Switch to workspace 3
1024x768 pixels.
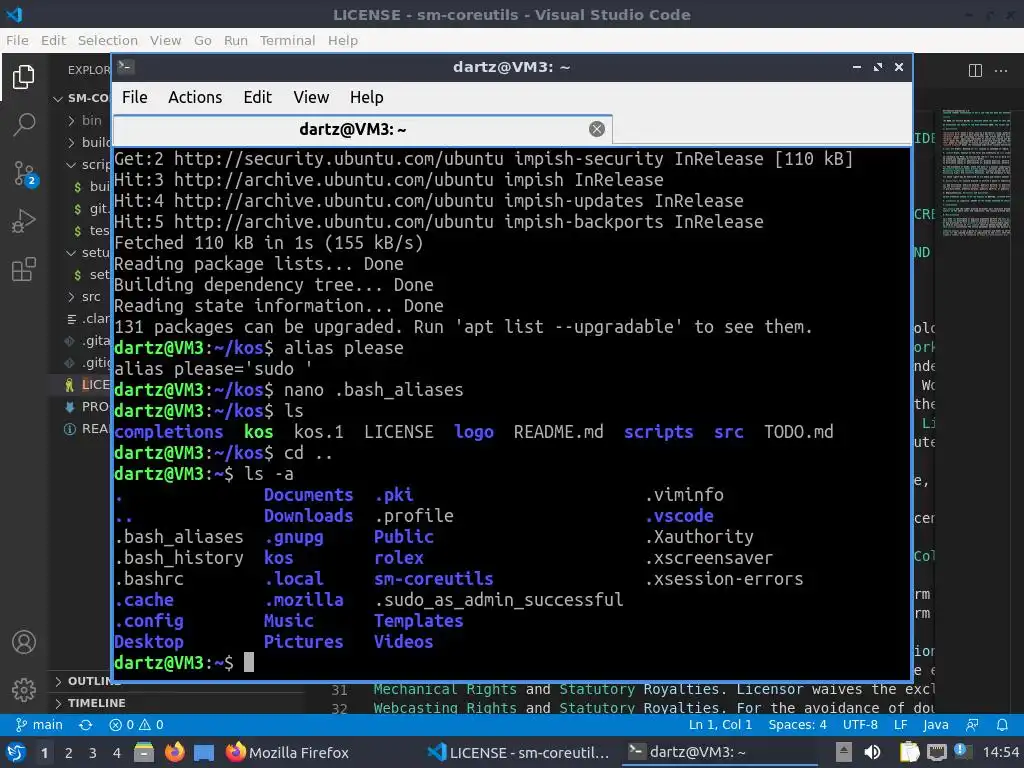pyautogui.click(x=93, y=753)
